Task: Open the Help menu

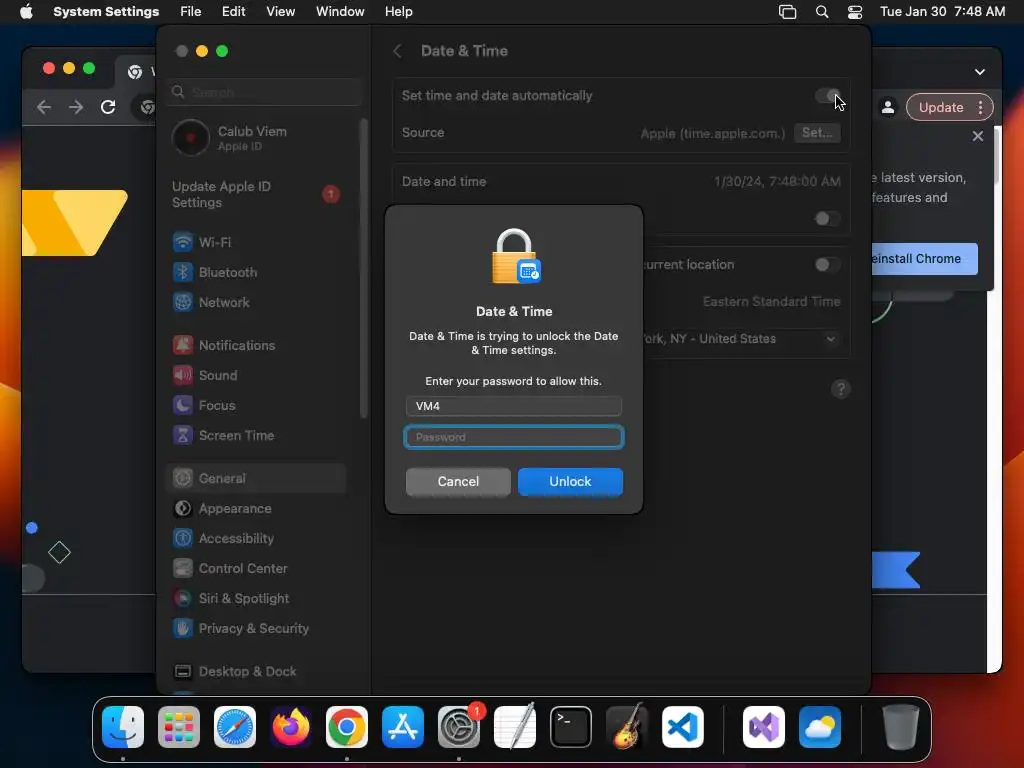Action: (398, 12)
